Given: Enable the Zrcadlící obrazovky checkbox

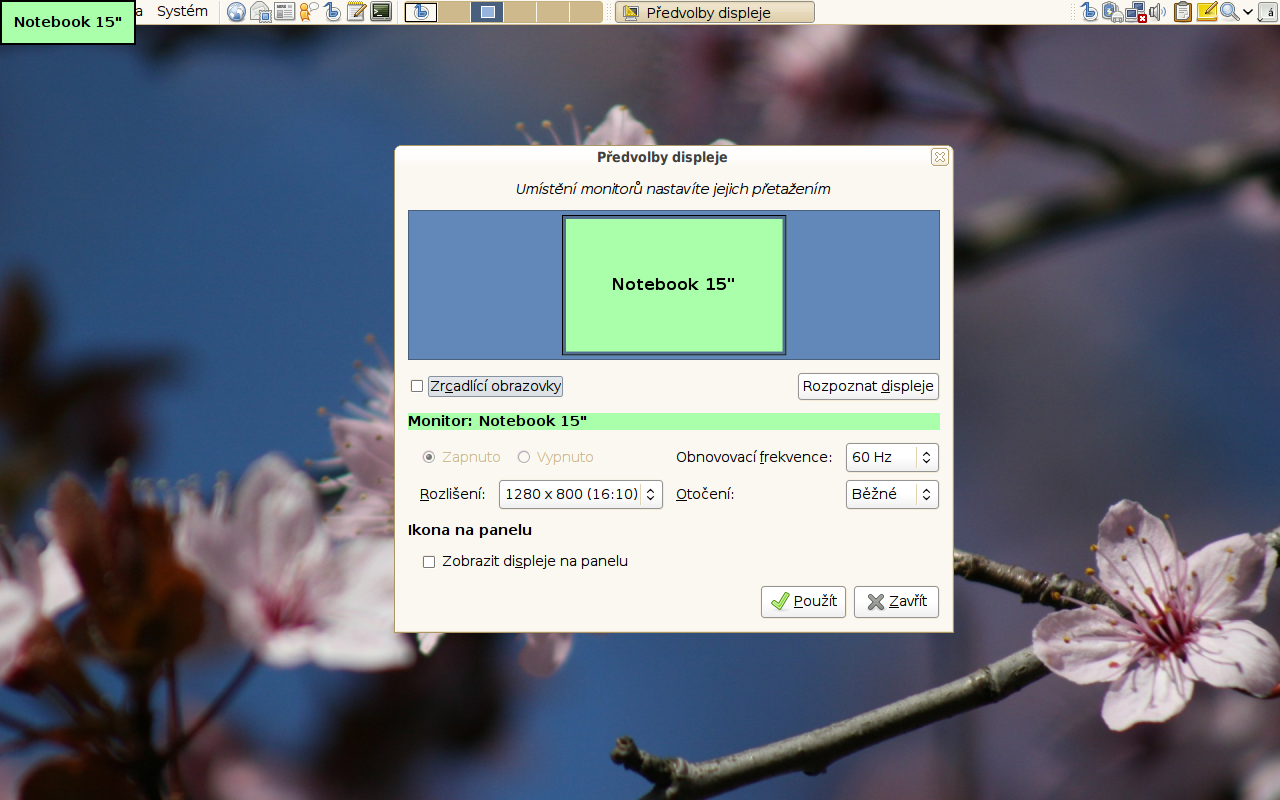Looking at the screenshot, I should pos(417,386).
